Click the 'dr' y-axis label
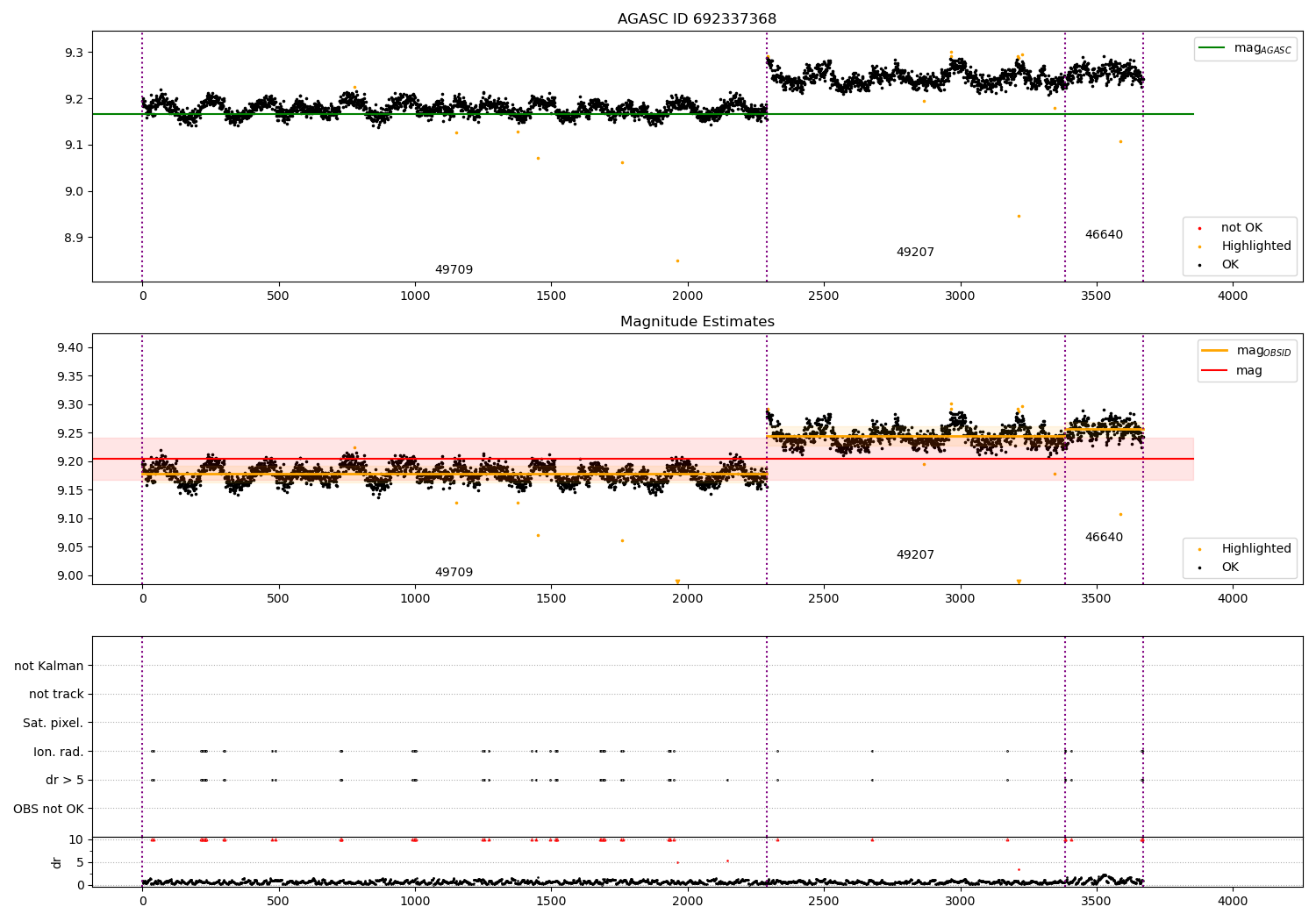 (57, 862)
